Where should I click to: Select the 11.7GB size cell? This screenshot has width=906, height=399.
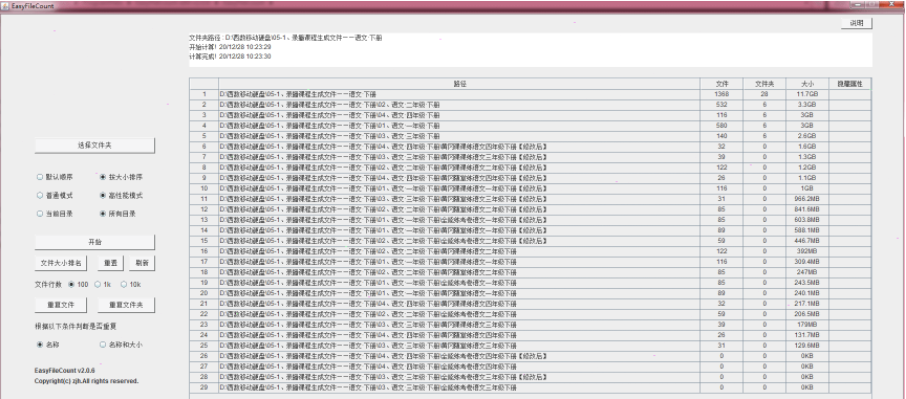click(x=807, y=94)
